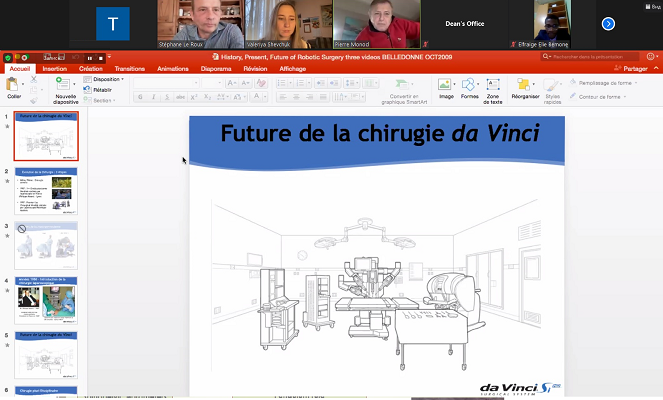The width and height of the screenshot is (663, 400).
Task: Switch to the Accueil tab
Action: click(x=20, y=68)
